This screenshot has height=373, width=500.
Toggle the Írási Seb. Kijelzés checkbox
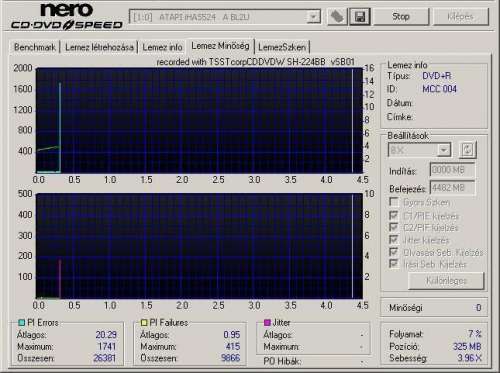394,264
